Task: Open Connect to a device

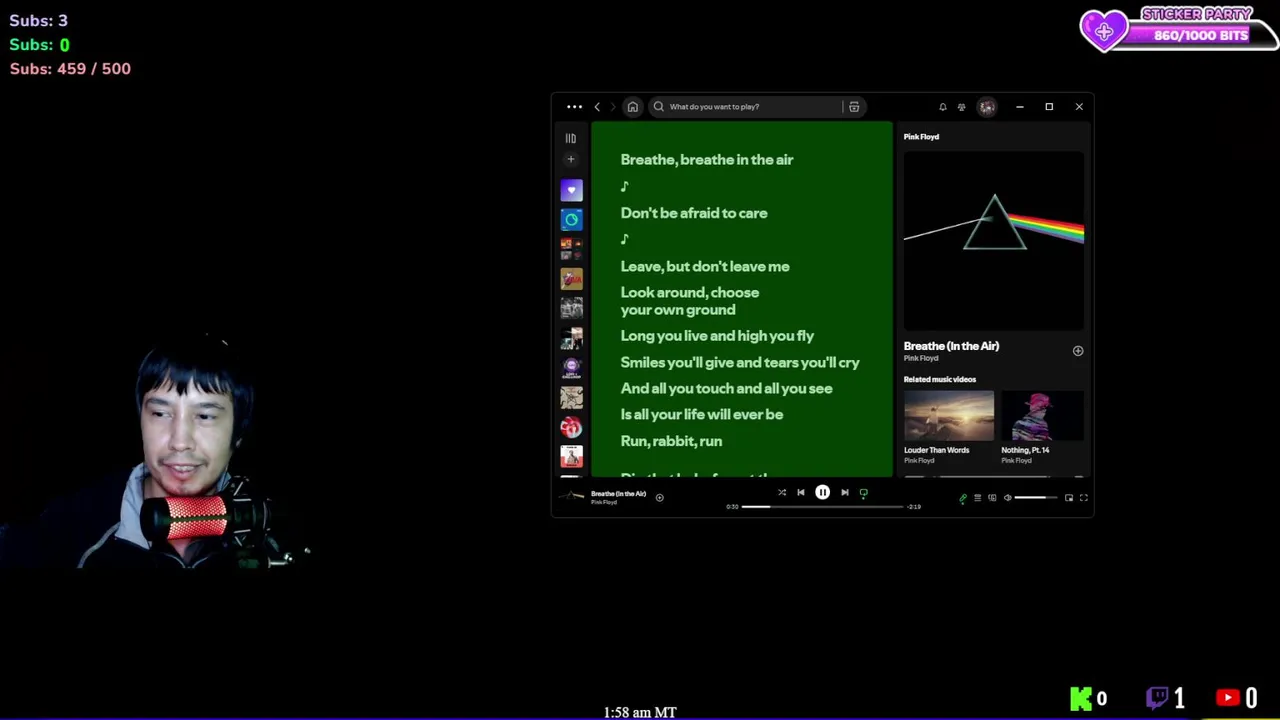Action: coord(992,498)
